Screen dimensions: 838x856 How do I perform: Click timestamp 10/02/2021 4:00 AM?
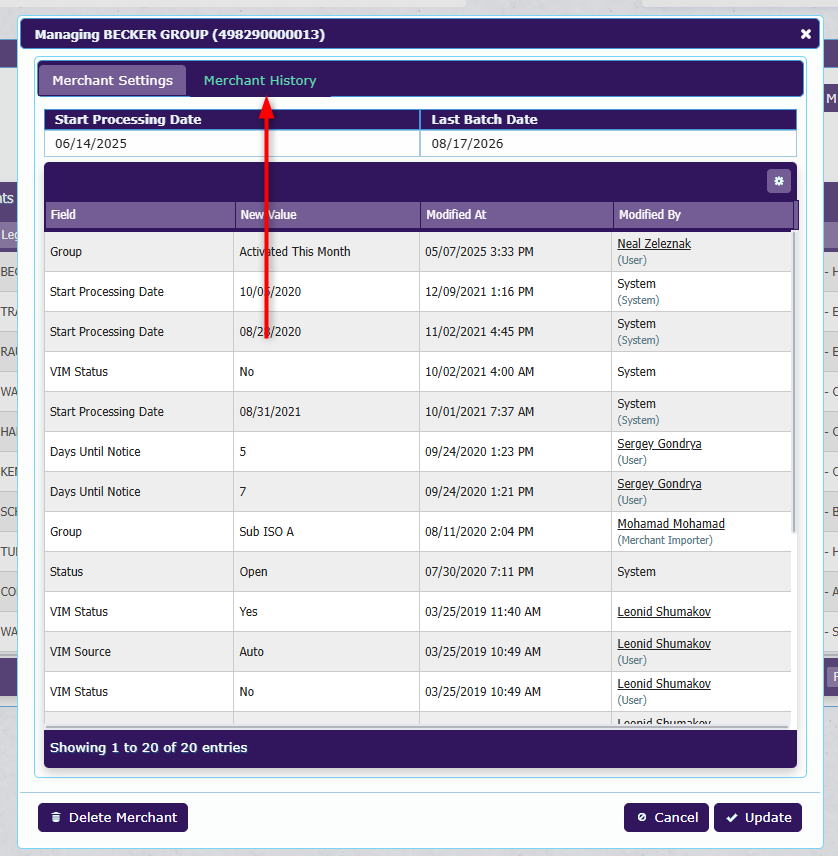pyautogui.click(x=479, y=372)
